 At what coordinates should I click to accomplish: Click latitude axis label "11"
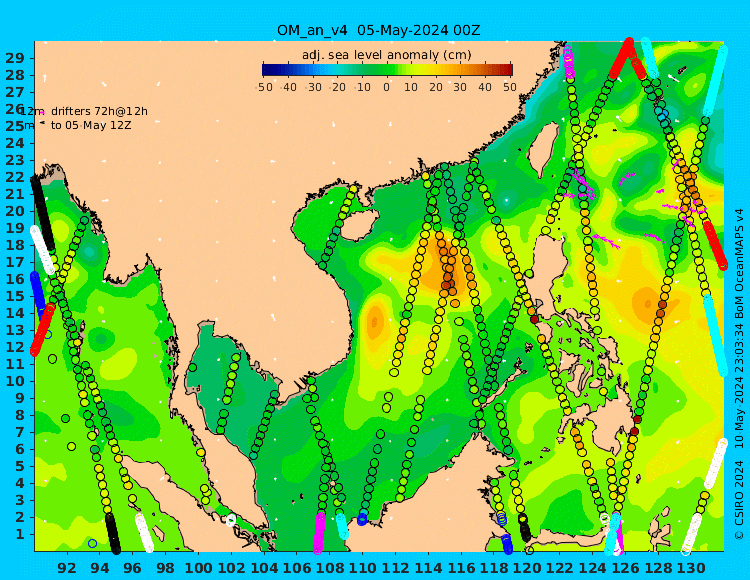point(14,364)
